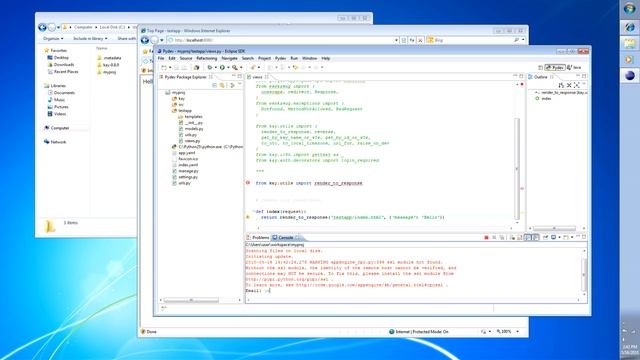
Task: Click the Display Selected Console icon
Action: [x=553, y=238]
